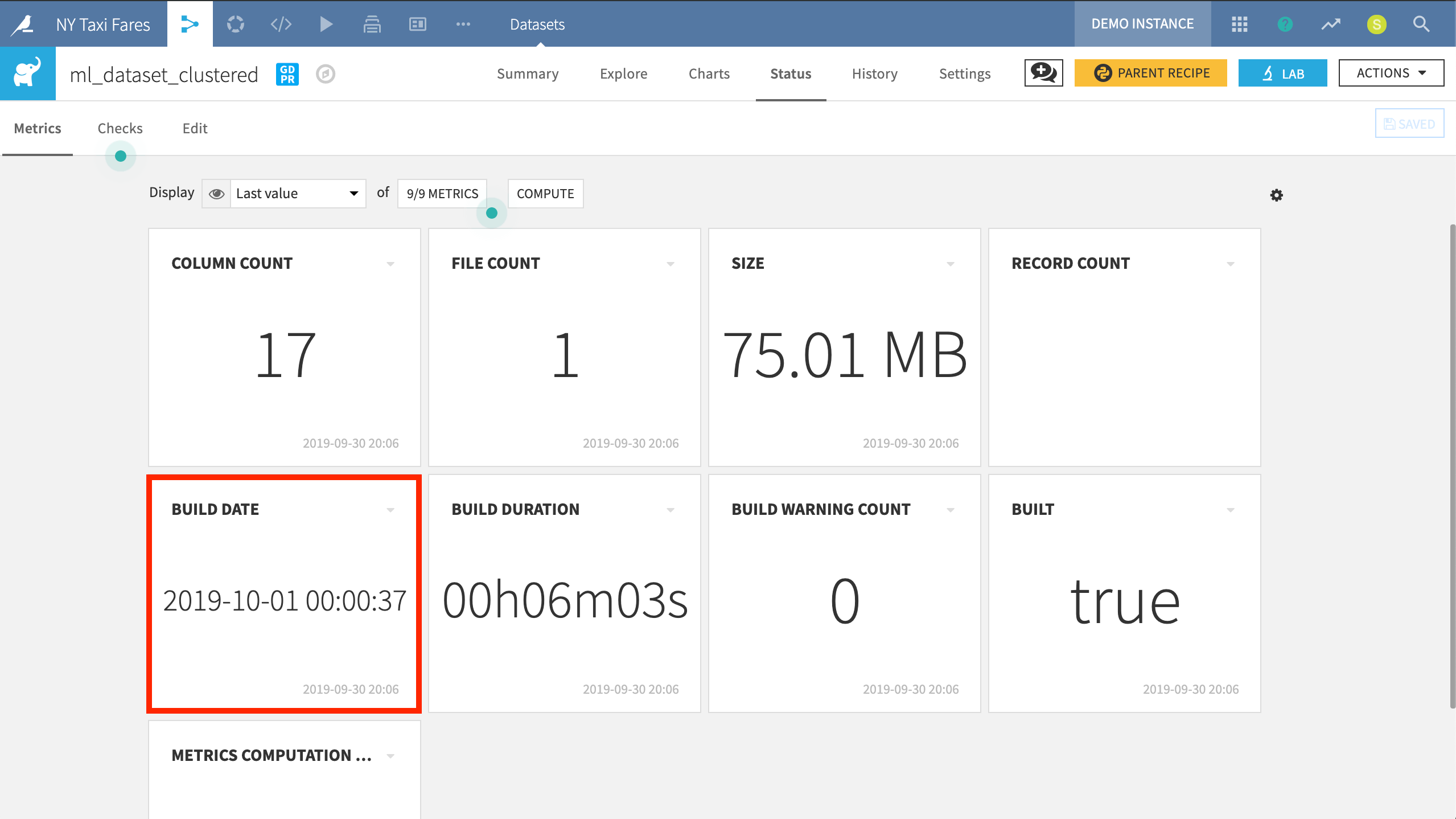The width and height of the screenshot is (1456, 819).
Task: Switch to the Edit sub-tab
Action: (x=195, y=128)
